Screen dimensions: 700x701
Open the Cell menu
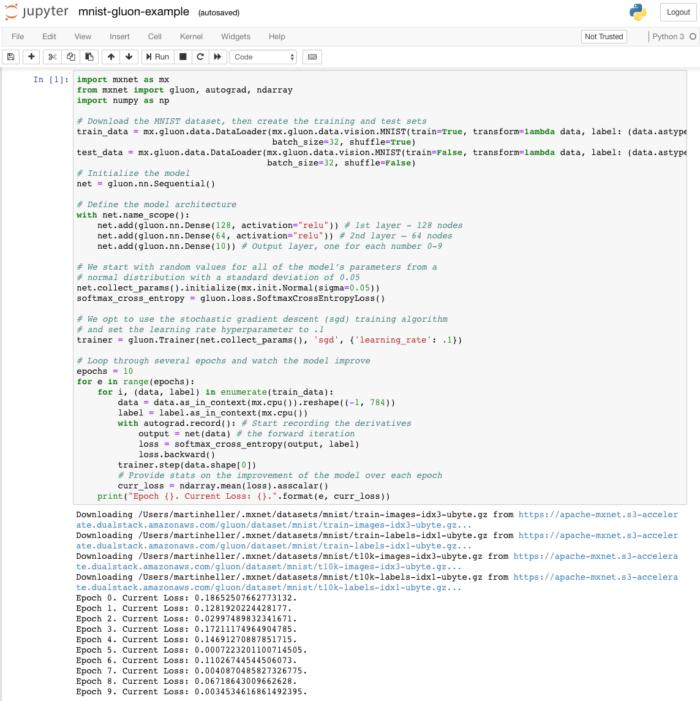(155, 37)
